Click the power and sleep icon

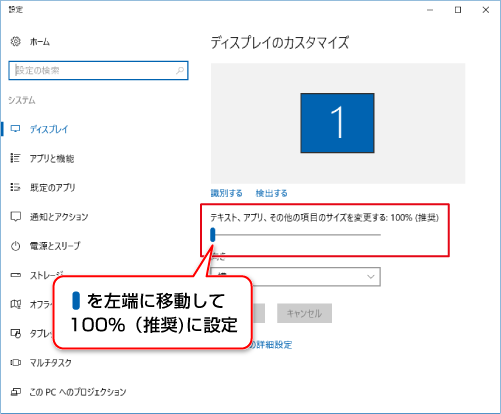[x=15, y=246]
